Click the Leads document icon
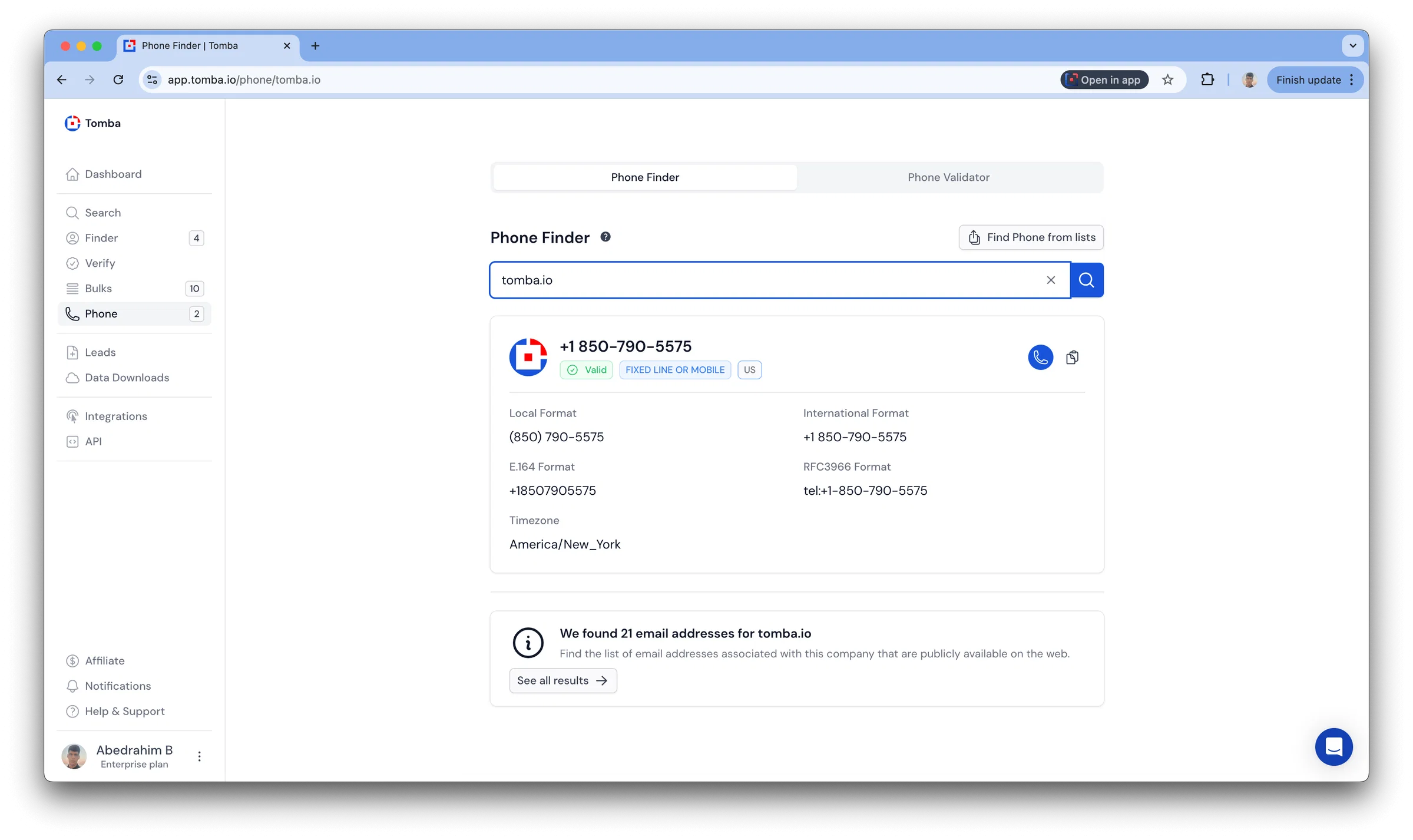1413x840 pixels. [x=72, y=352]
